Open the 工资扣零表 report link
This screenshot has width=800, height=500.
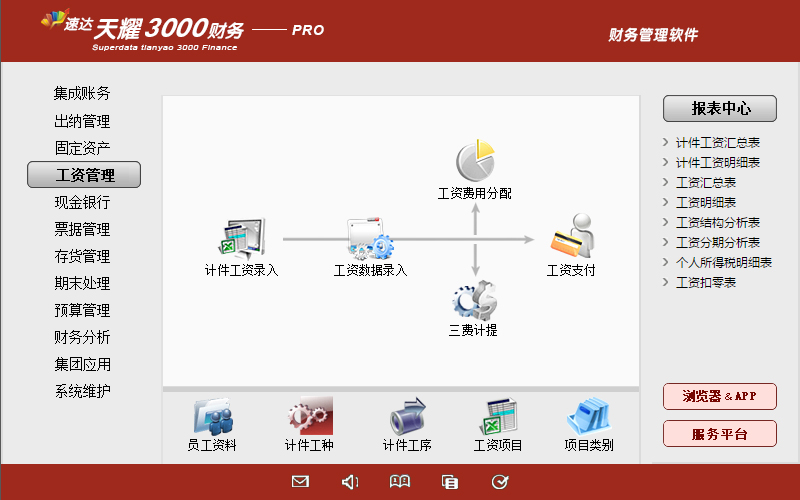click(x=706, y=283)
